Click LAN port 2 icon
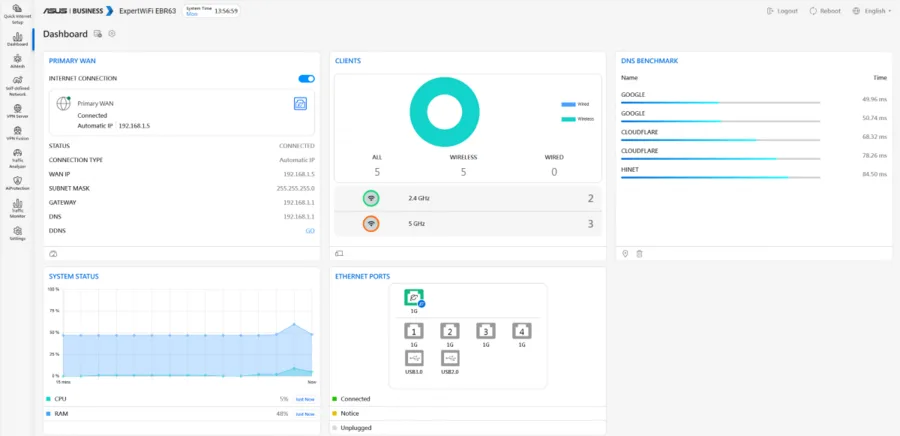This screenshot has width=900, height=436. point(450,331)
